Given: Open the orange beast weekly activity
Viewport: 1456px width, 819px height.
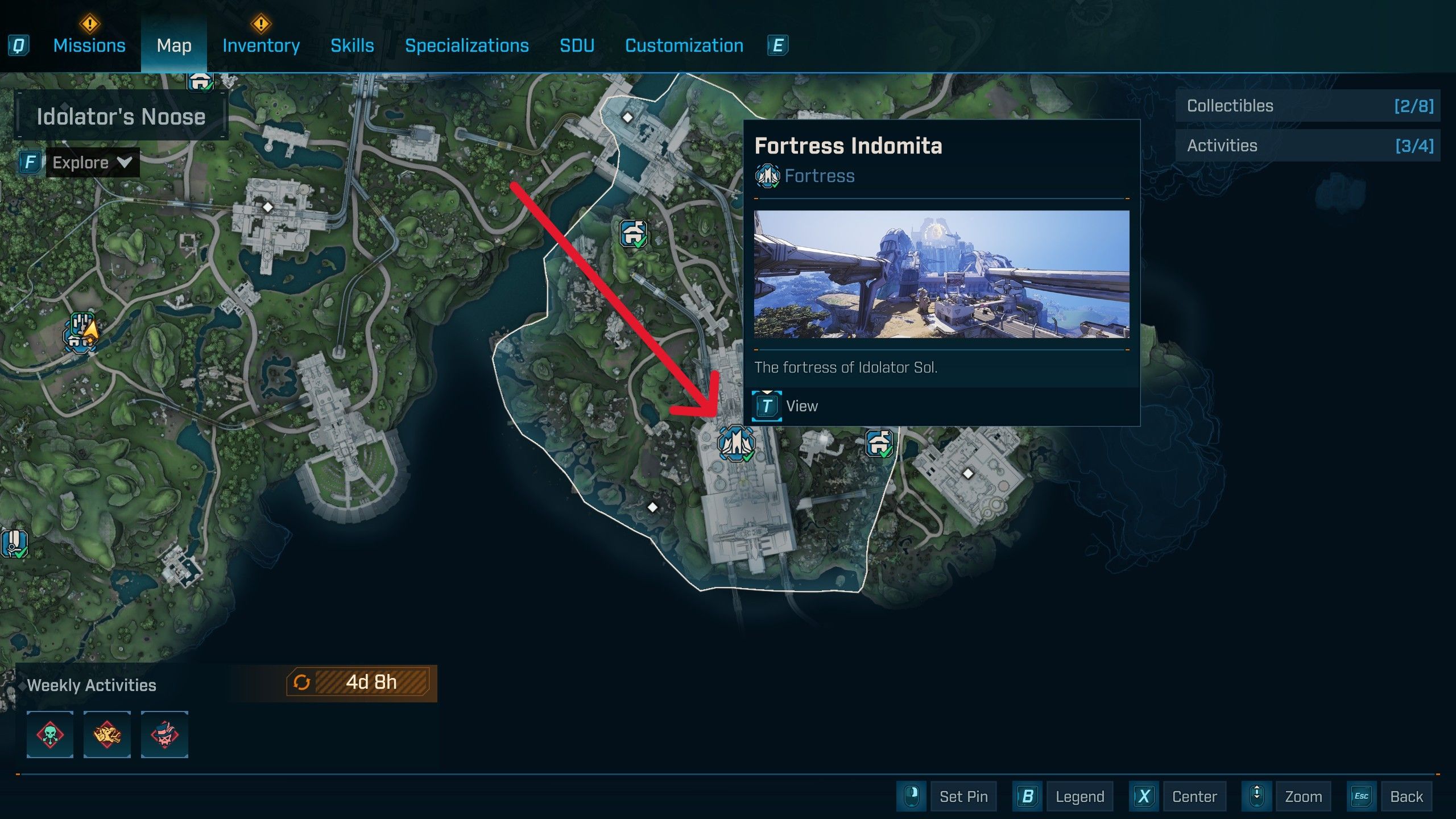Looking at the screenshot, I should 107,734.
